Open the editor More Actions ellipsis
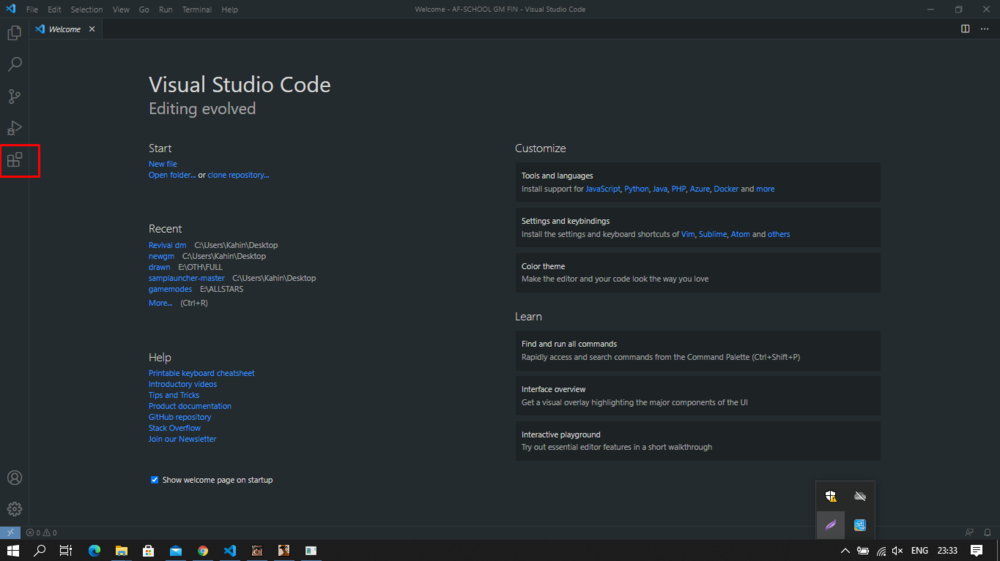Image resolution: width=1000 pixels, height=561 pixels. pos(985,29)
